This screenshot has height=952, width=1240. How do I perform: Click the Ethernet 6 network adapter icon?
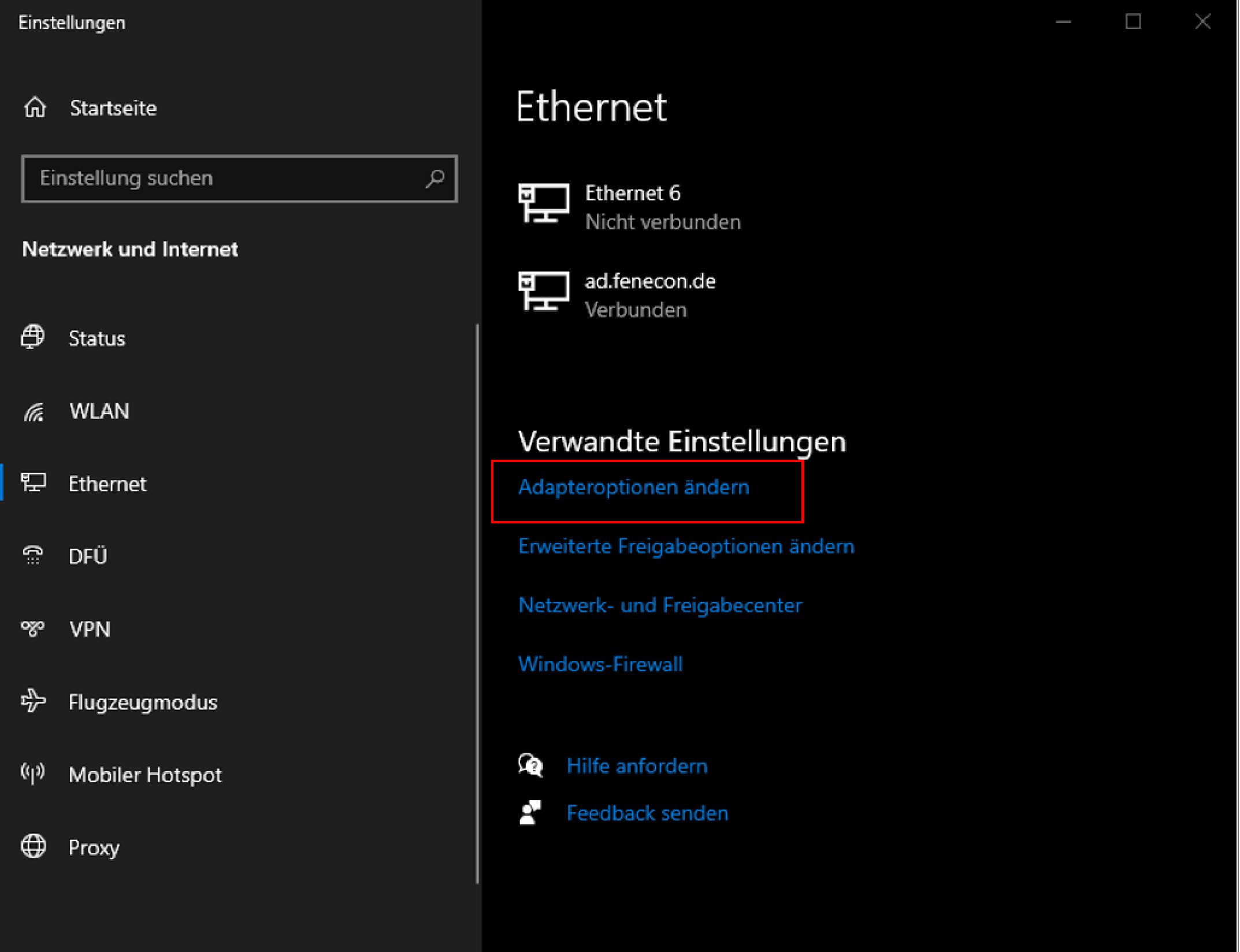(x=544, y=203)
